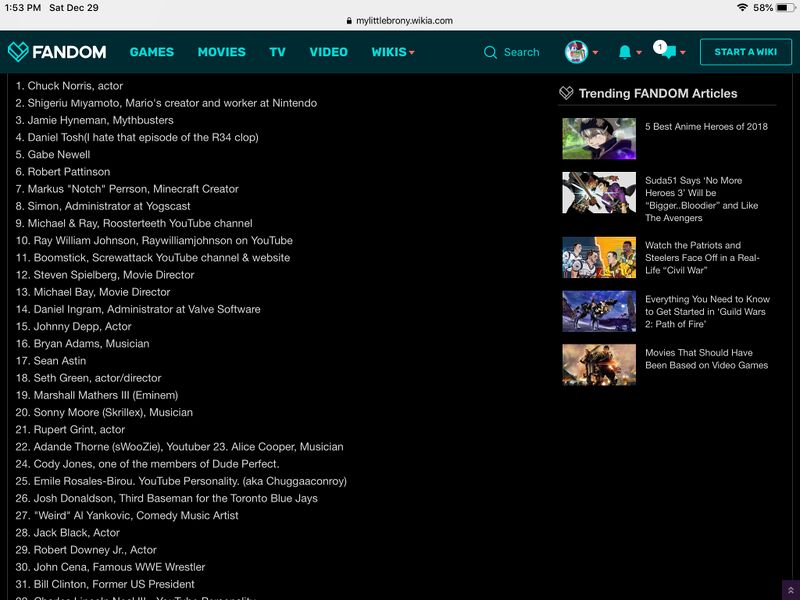Open the GAMES navigation item
This screenshot has width=800, height=600.
click(152, 52)
